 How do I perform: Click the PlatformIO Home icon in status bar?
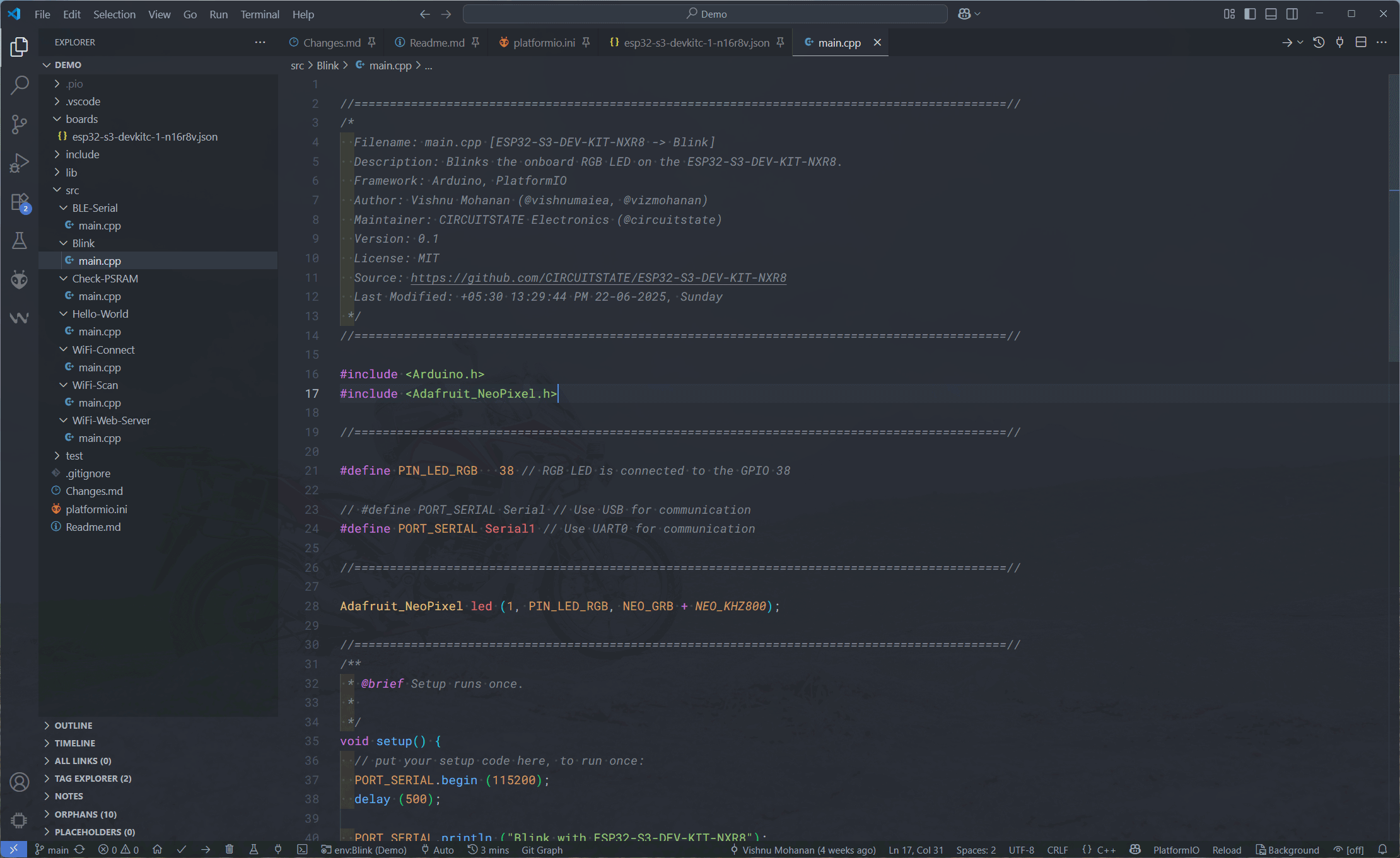[x=157, y=850]
